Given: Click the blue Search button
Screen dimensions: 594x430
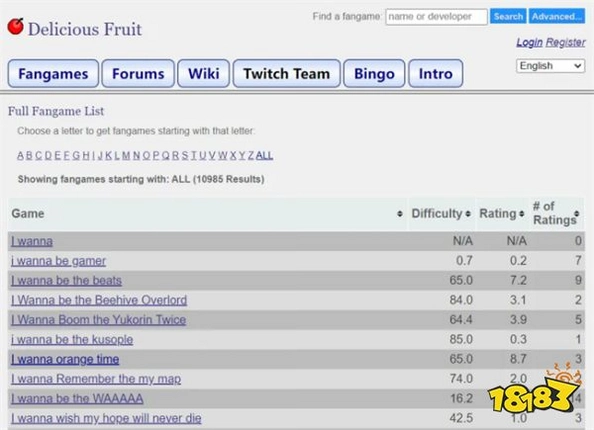Looking at the screenshot, I should click(x=508, y=17).
